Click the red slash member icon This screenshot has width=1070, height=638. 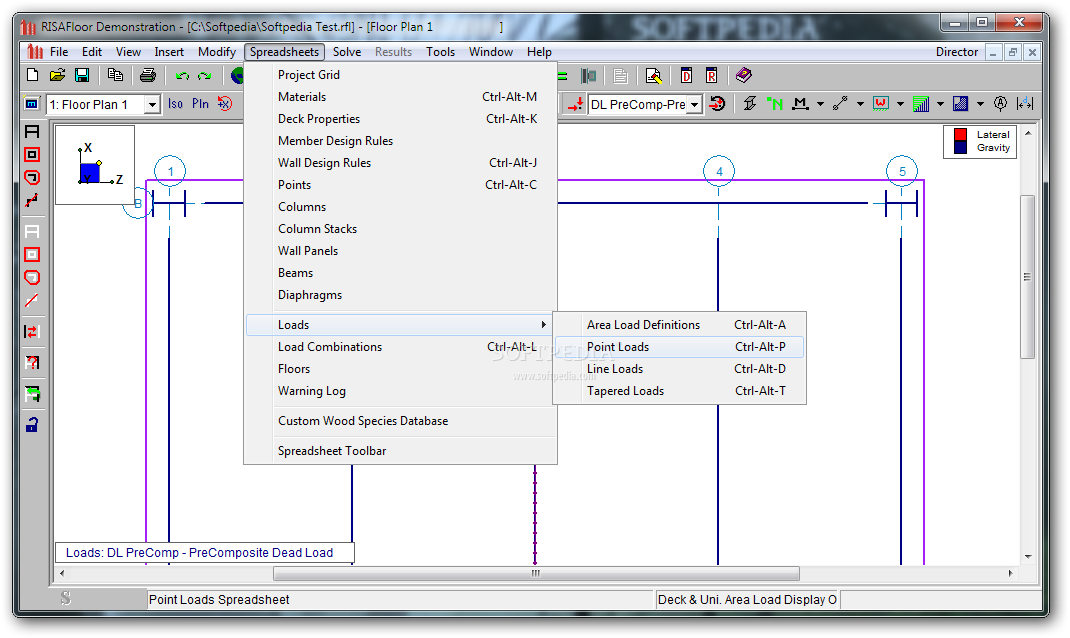32,300
